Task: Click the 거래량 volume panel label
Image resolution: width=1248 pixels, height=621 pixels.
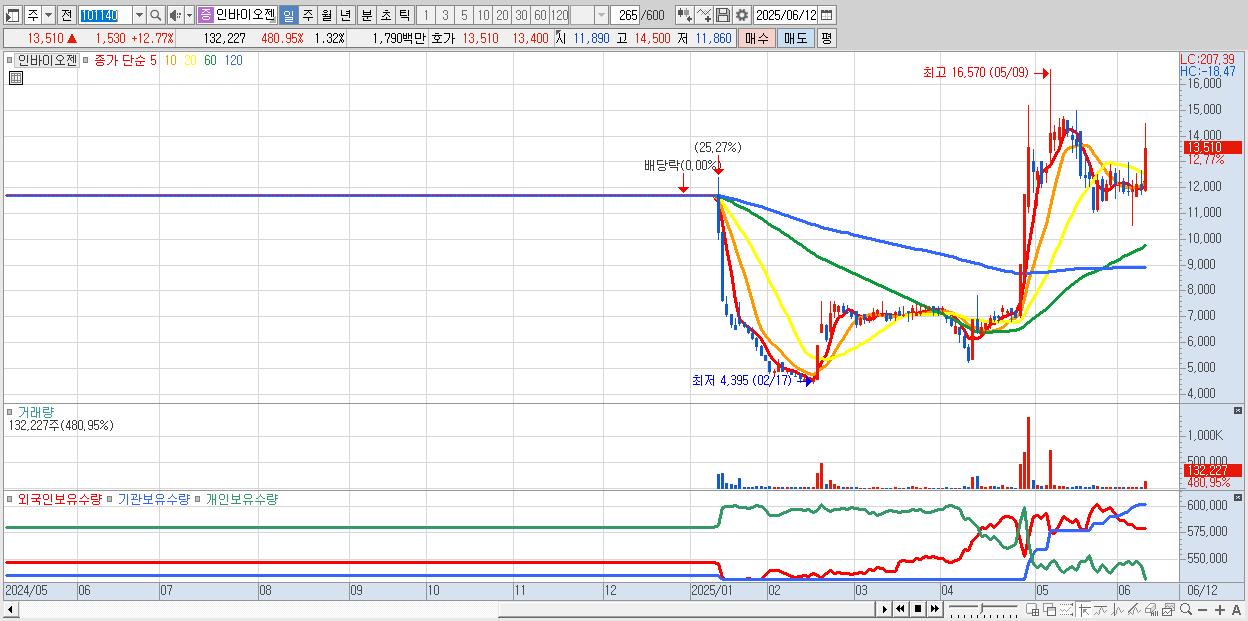Action: tap(36, 411)
